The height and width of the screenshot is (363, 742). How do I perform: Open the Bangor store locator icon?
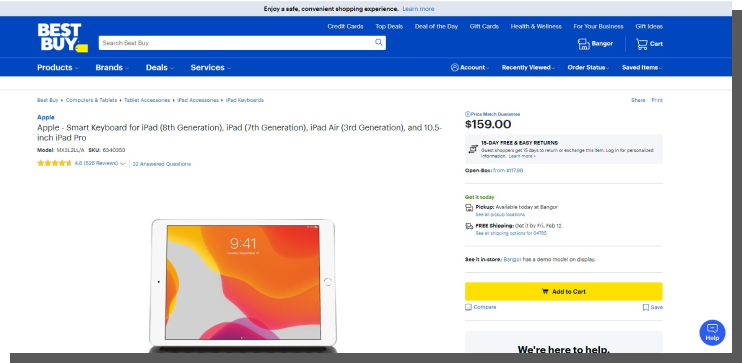(x=583, y=44)
